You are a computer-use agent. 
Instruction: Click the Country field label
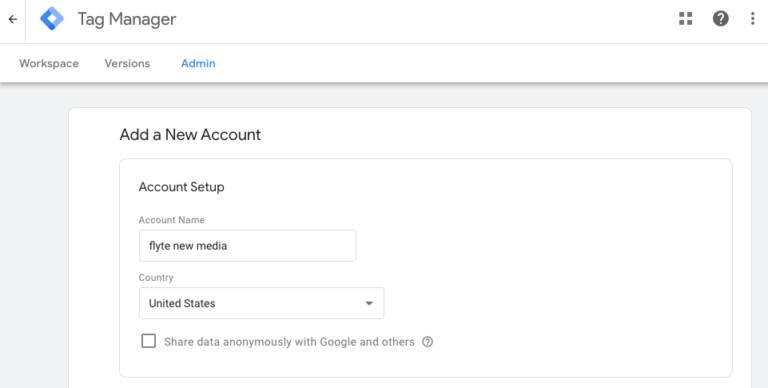point(156,278)
